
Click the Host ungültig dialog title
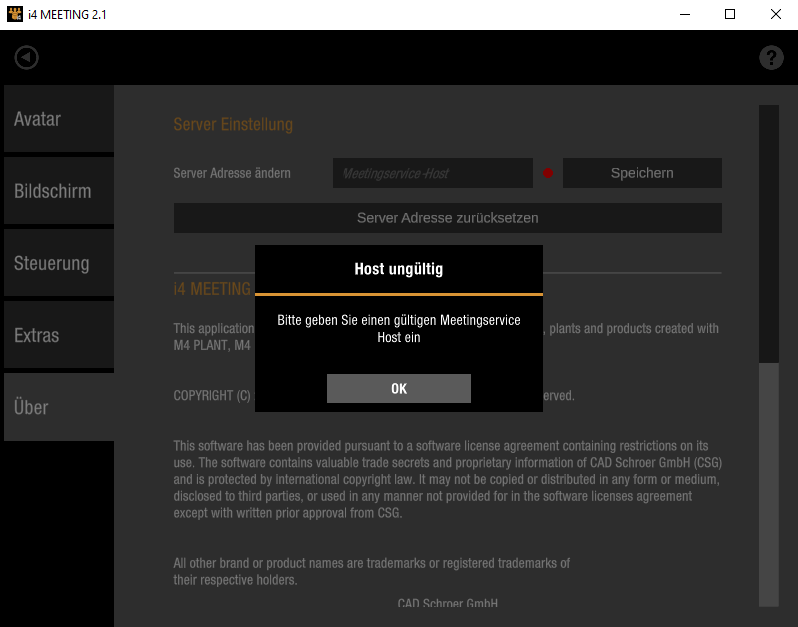[398, 269]
